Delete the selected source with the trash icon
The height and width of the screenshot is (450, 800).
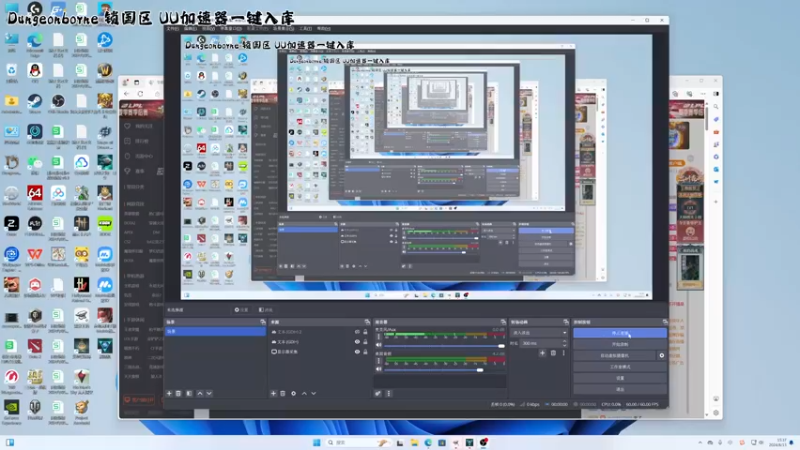[x=283, y=393]
